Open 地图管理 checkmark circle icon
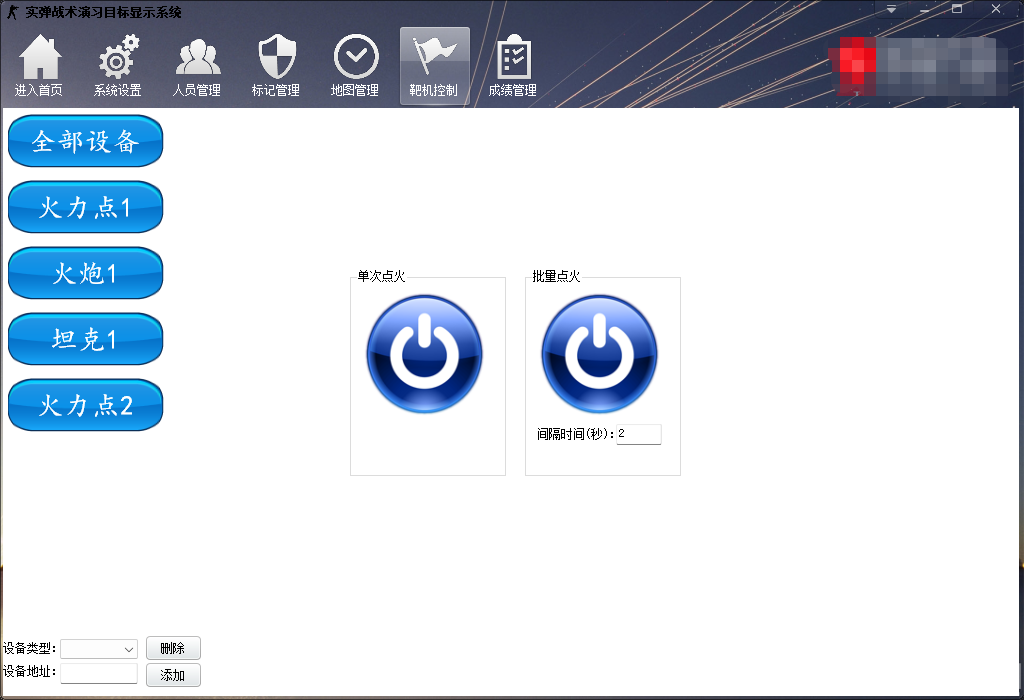1024x700 pixels. [355, 65]
